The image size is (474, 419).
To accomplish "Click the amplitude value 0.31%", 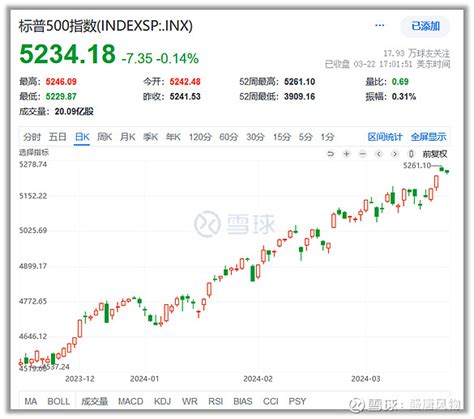I will pos(404,97).
